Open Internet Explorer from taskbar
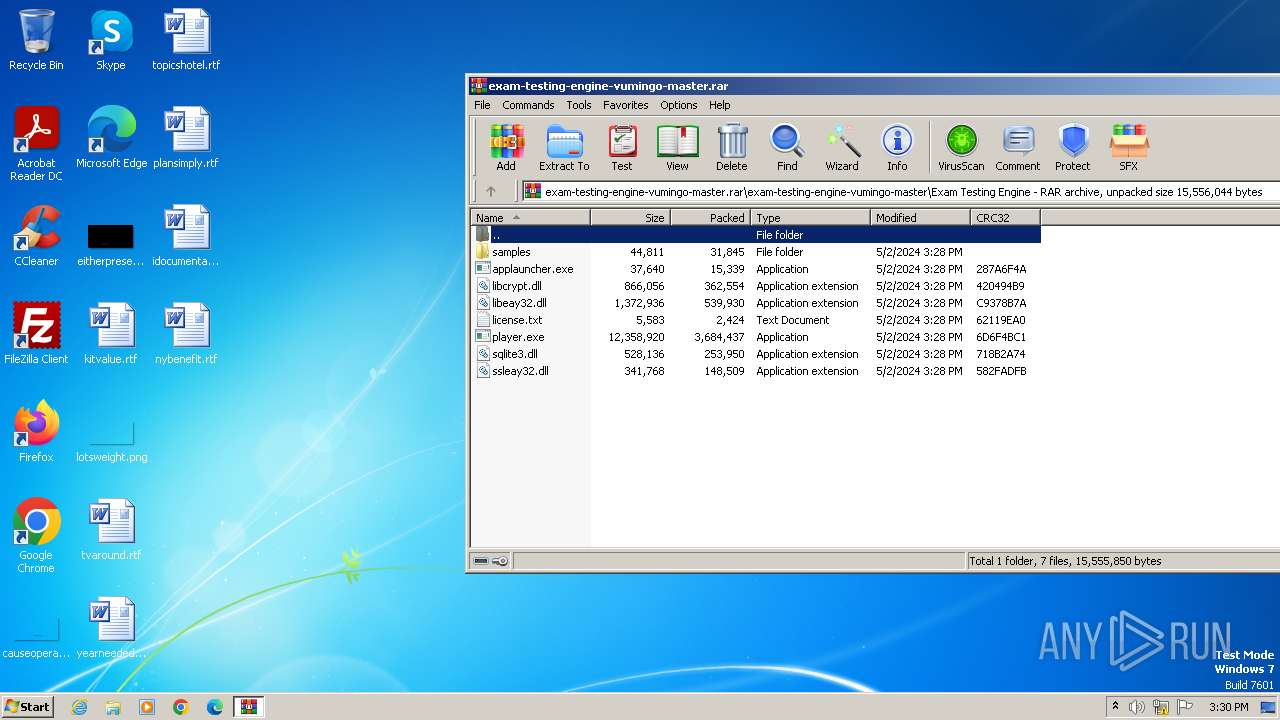The width and height of the screenshot is (1280, 720). pos(79,707)
